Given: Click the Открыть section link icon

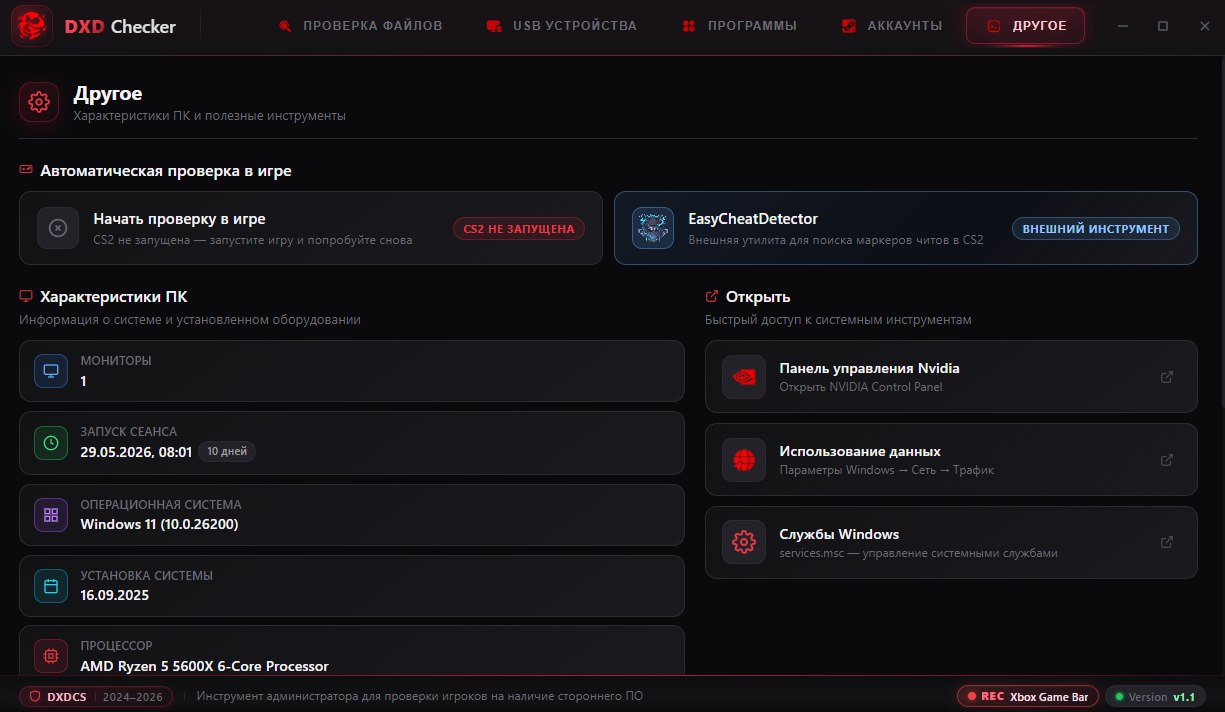Looking at the screenshot, I should click(712, 297).
